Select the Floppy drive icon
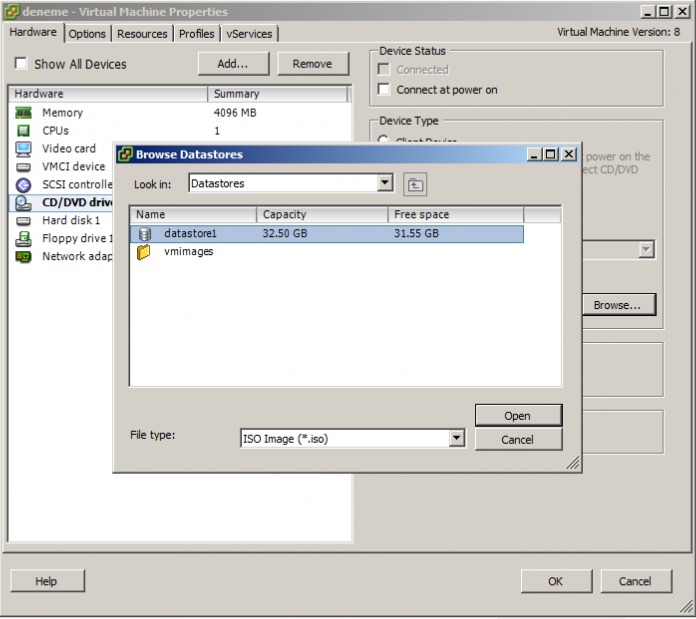The height and width of the screenshot is (619, 696). click(x=24, y=239)
